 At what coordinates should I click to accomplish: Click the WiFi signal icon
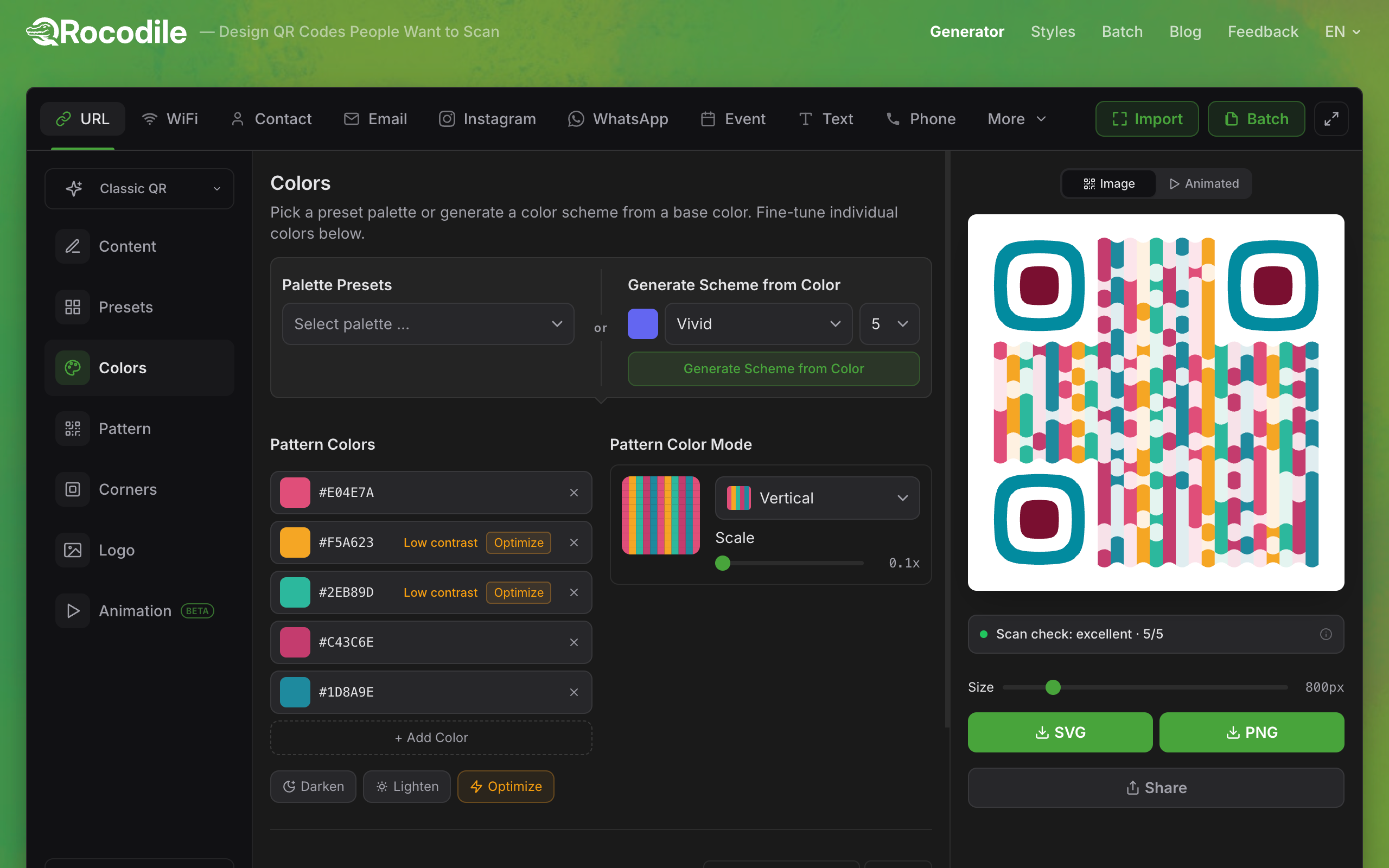(x=150, y=119)
